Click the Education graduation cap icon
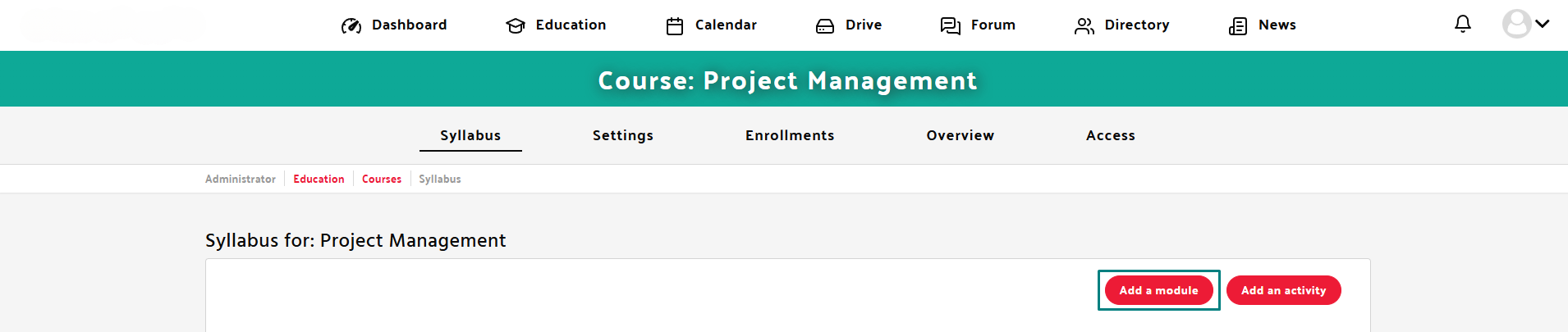Viewport: 1568px width, 332px height. click(x=516, y=26)
